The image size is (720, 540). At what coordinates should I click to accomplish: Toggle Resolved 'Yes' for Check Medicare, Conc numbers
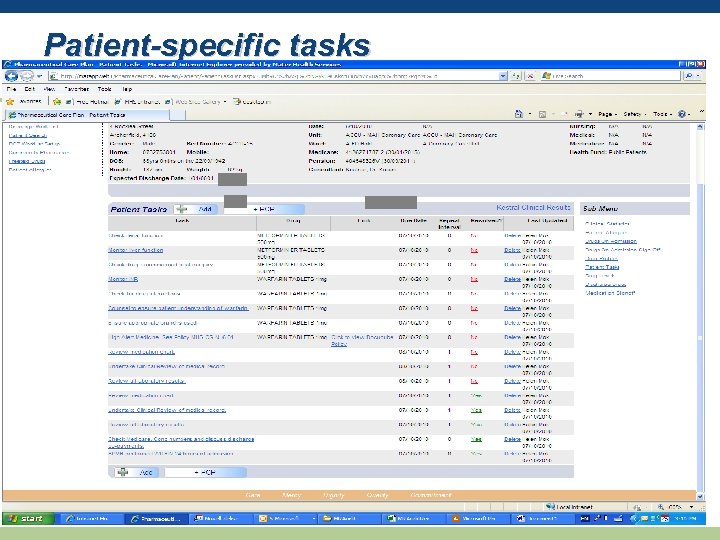coord(476,439)
